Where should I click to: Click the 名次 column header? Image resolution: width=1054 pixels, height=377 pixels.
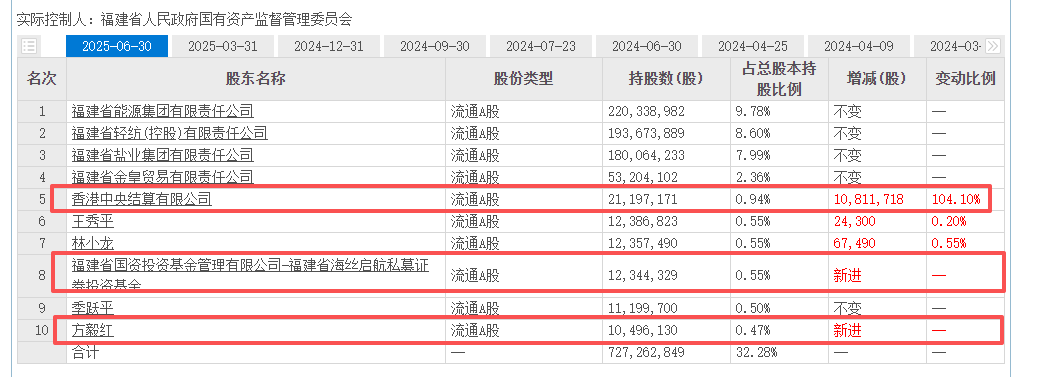pyautogui.click(x=42, y=79)
